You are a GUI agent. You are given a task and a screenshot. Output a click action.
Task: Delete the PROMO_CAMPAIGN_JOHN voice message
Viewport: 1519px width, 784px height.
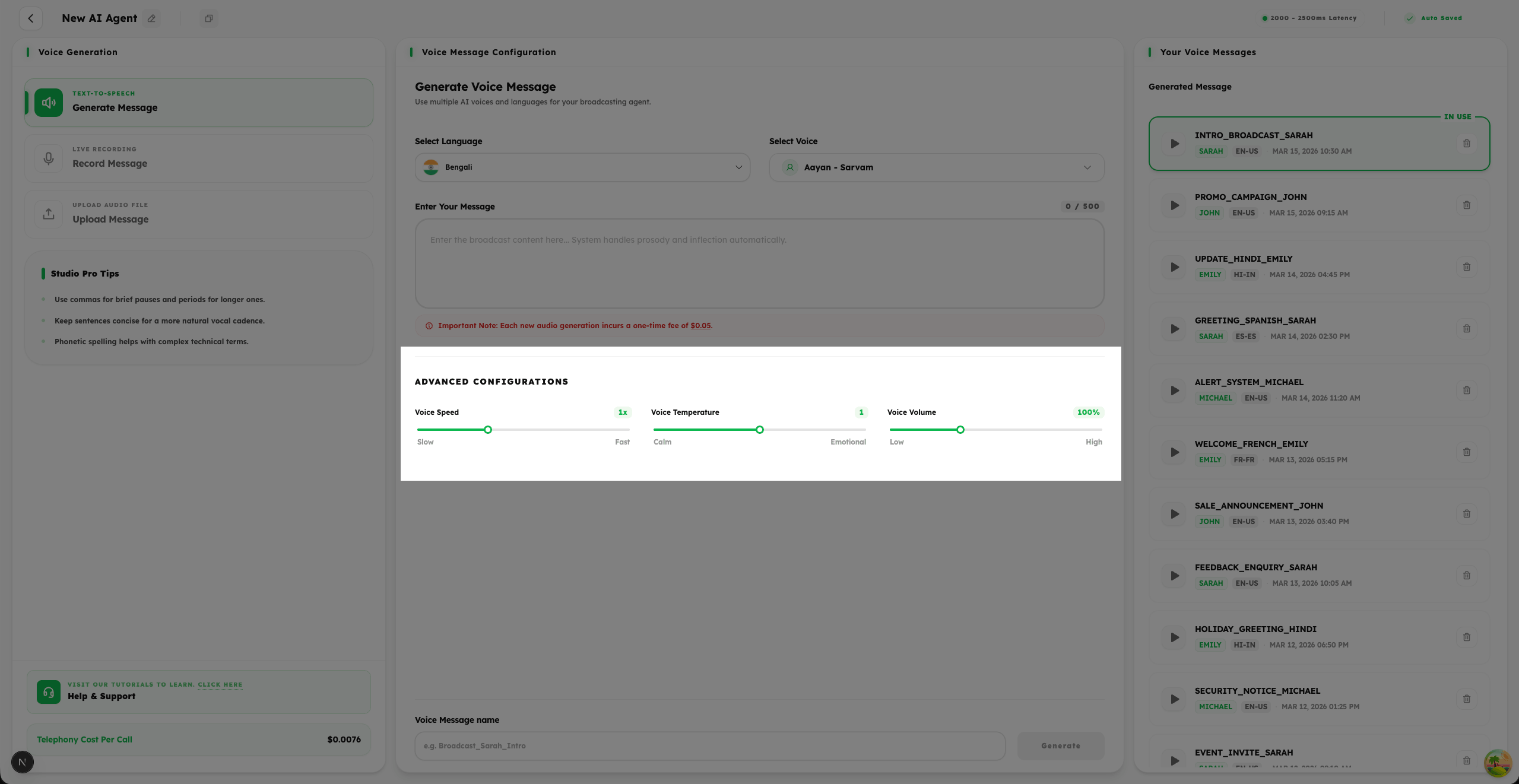pos(1467,205)
